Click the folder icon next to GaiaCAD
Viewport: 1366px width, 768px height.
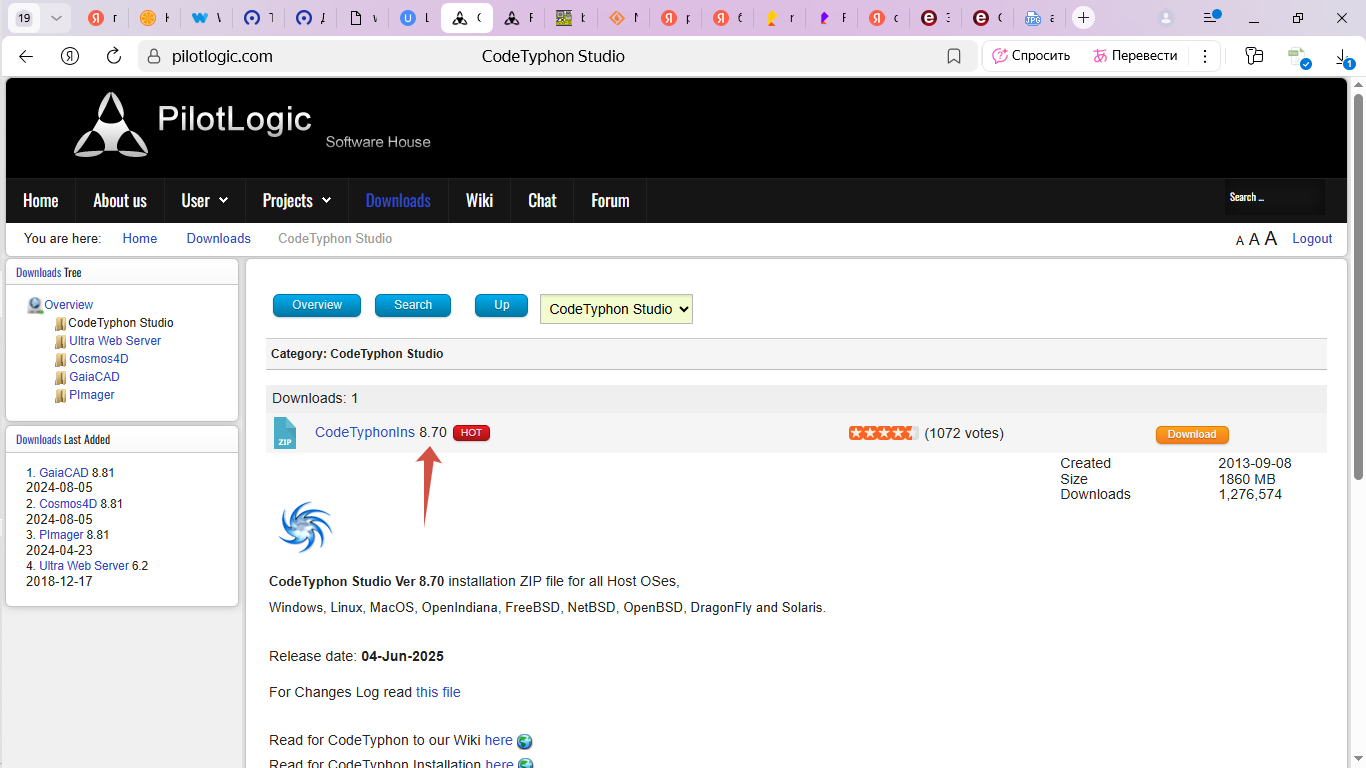point(60,378)
